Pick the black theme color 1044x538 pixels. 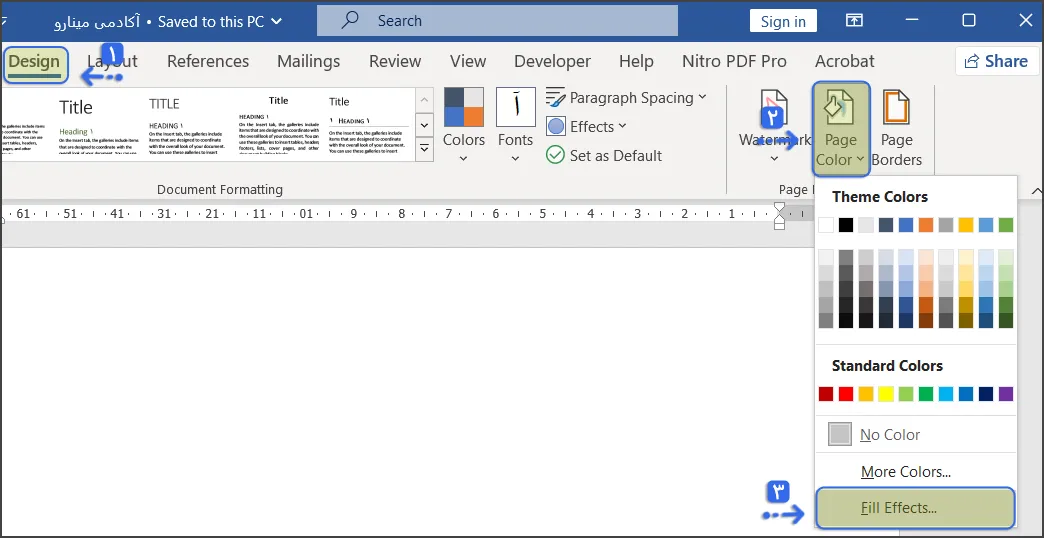point(846,225)
